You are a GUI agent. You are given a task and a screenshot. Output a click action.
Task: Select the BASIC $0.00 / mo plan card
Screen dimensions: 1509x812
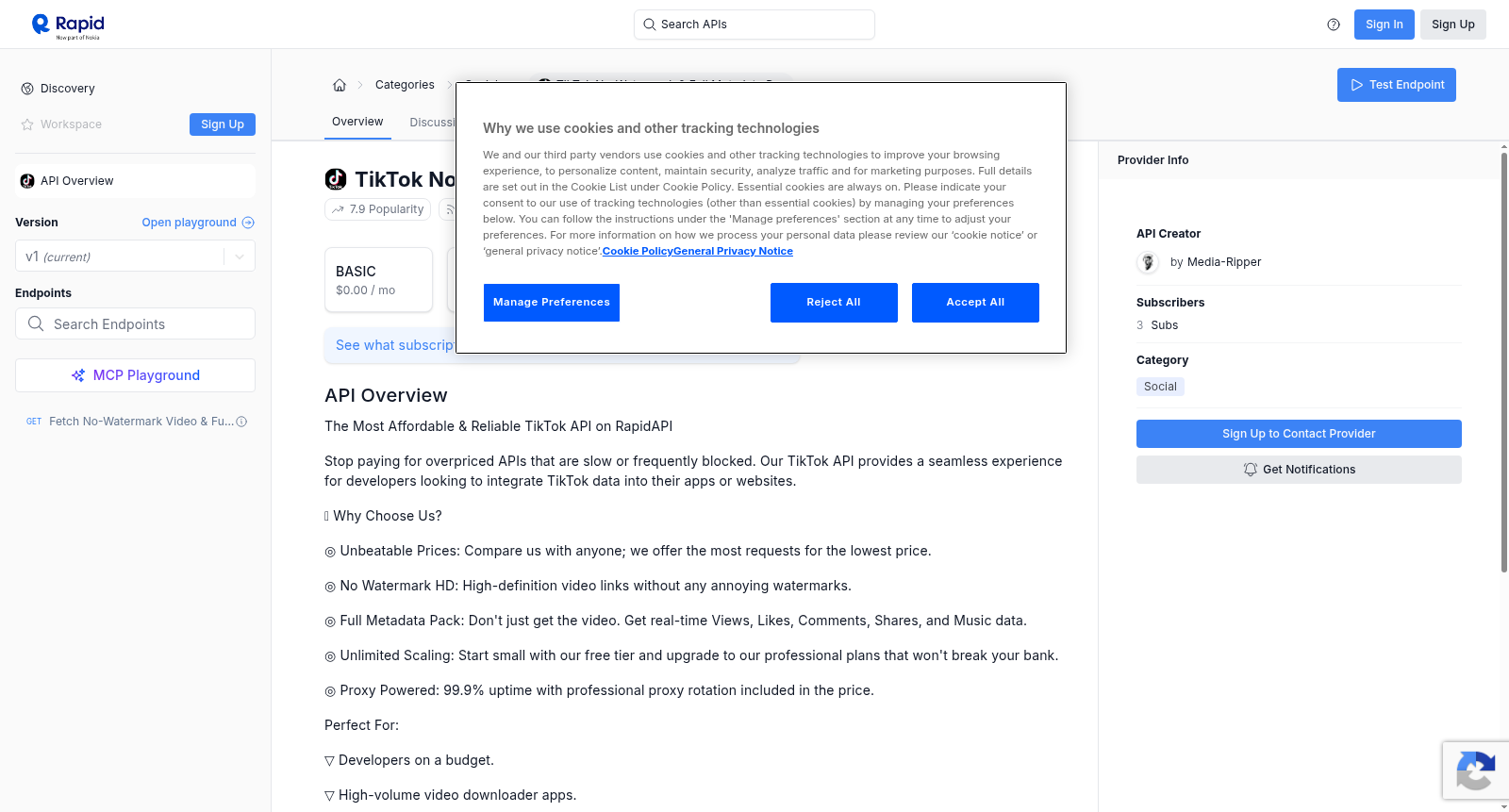click(378, 280)
